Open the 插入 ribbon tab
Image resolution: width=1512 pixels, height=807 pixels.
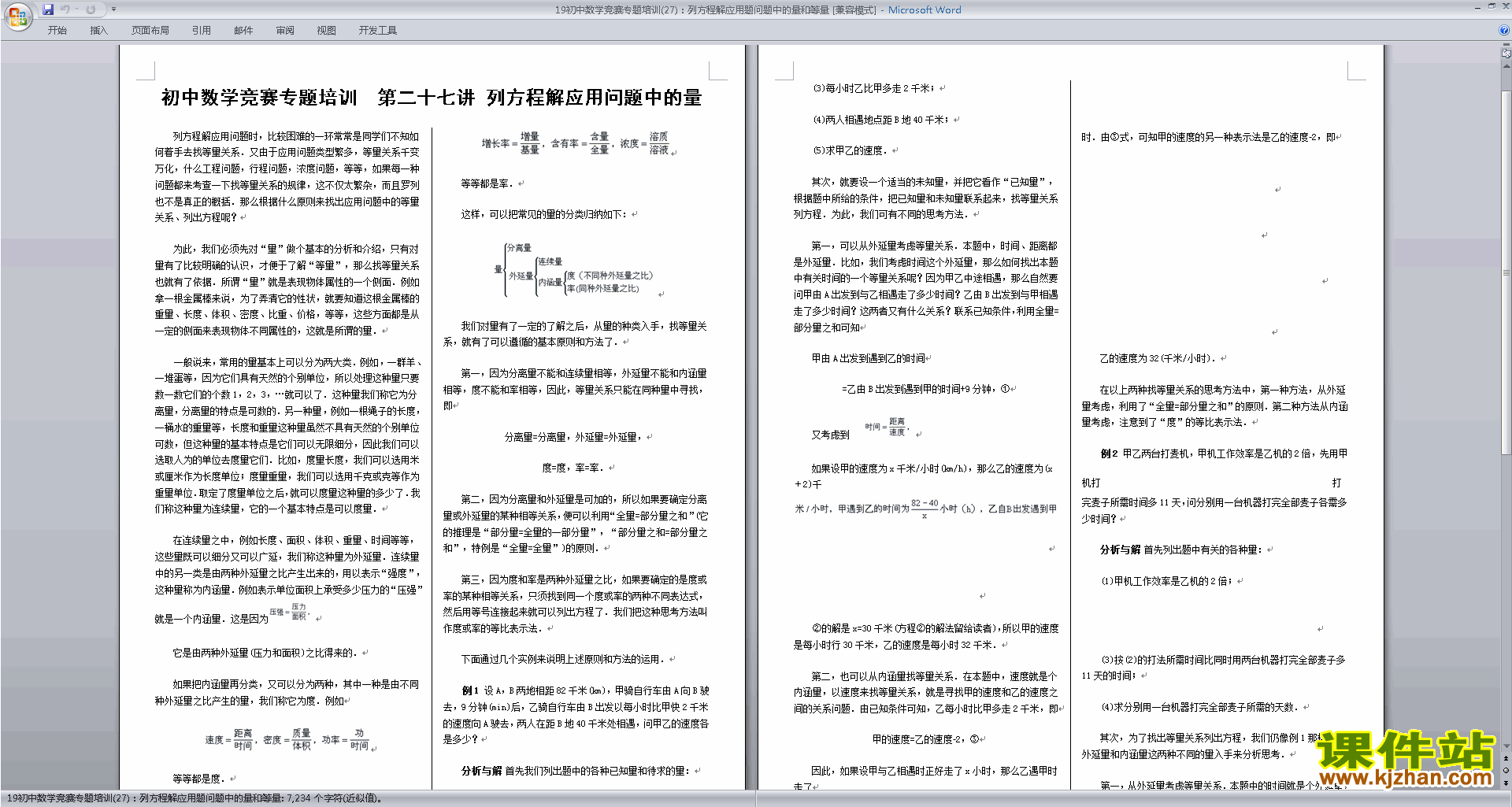(98, 30)
